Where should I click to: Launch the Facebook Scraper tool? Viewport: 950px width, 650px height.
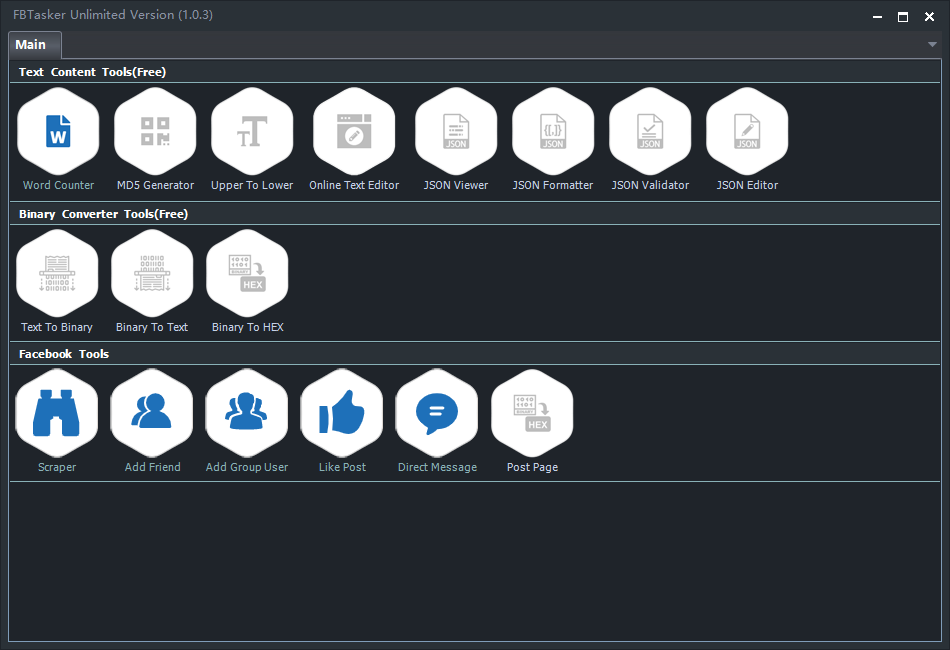[57, 413]
